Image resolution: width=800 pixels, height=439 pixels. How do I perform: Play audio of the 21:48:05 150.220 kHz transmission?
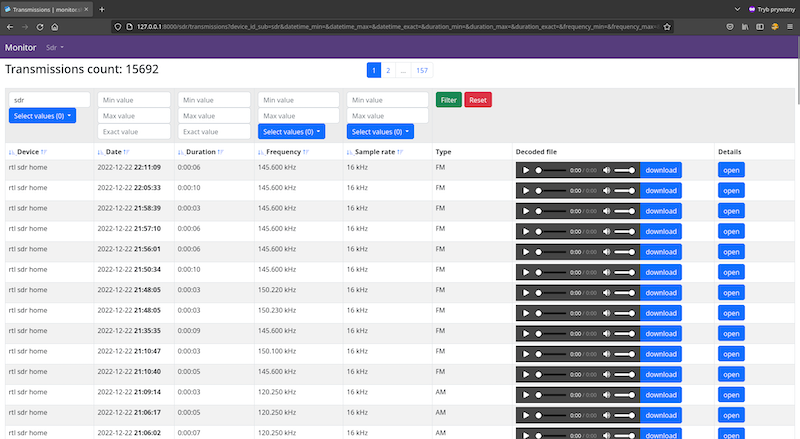pyautogui.click(x=526, y=293)
